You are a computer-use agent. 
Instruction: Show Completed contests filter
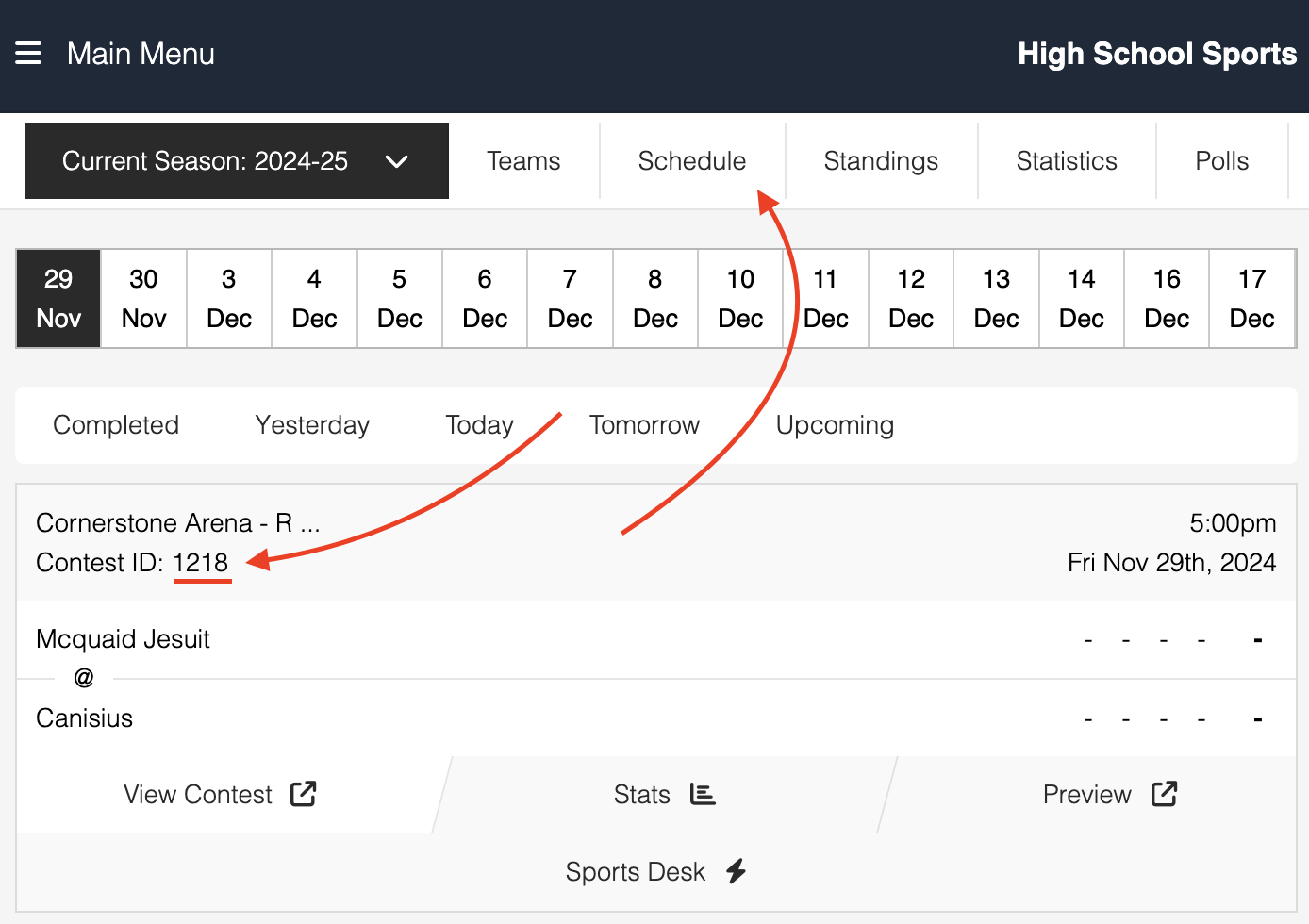116,425
